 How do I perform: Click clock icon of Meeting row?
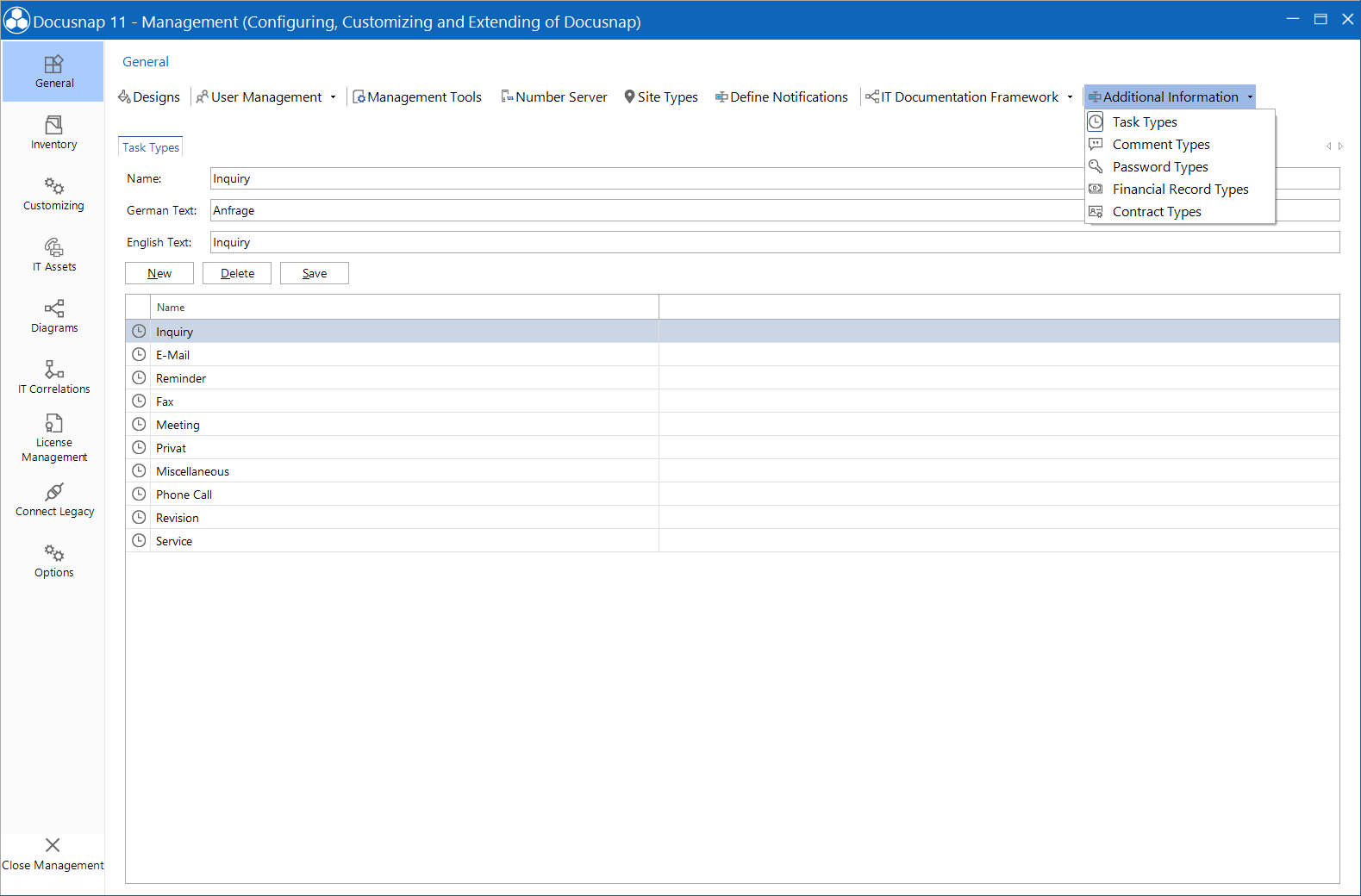tap(139, 424)
